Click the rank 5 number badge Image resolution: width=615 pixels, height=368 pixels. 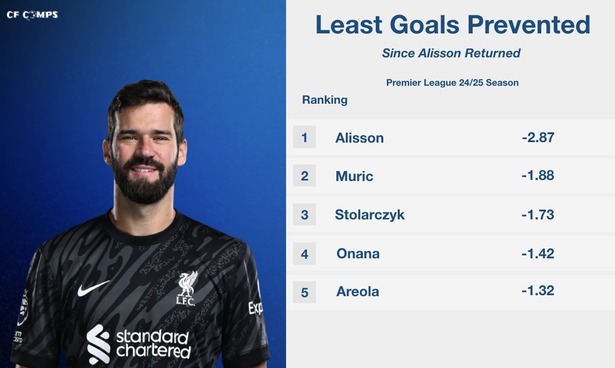pyautogui.click(x=304, y=292)
